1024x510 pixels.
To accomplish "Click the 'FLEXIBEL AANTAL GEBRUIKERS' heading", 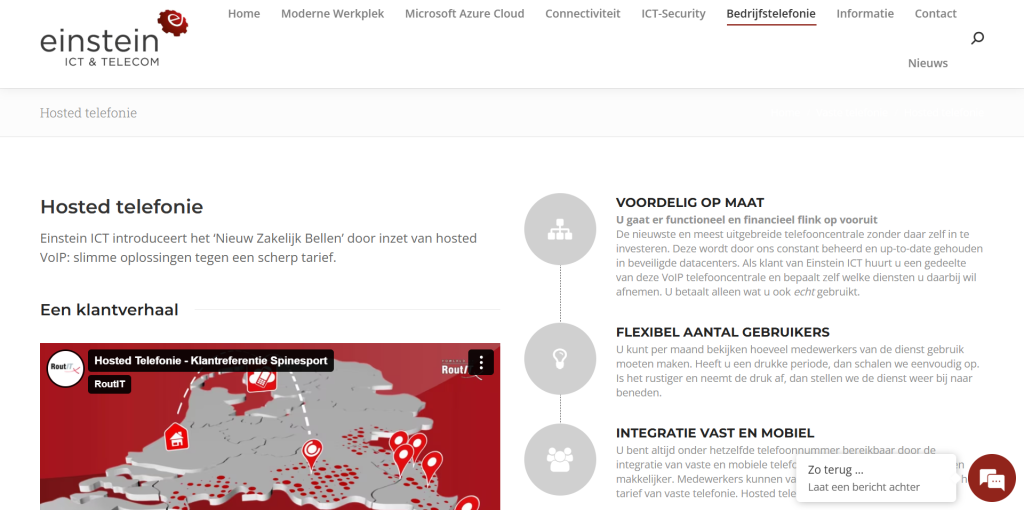I will pyautogui.click(x=722, y=332).
